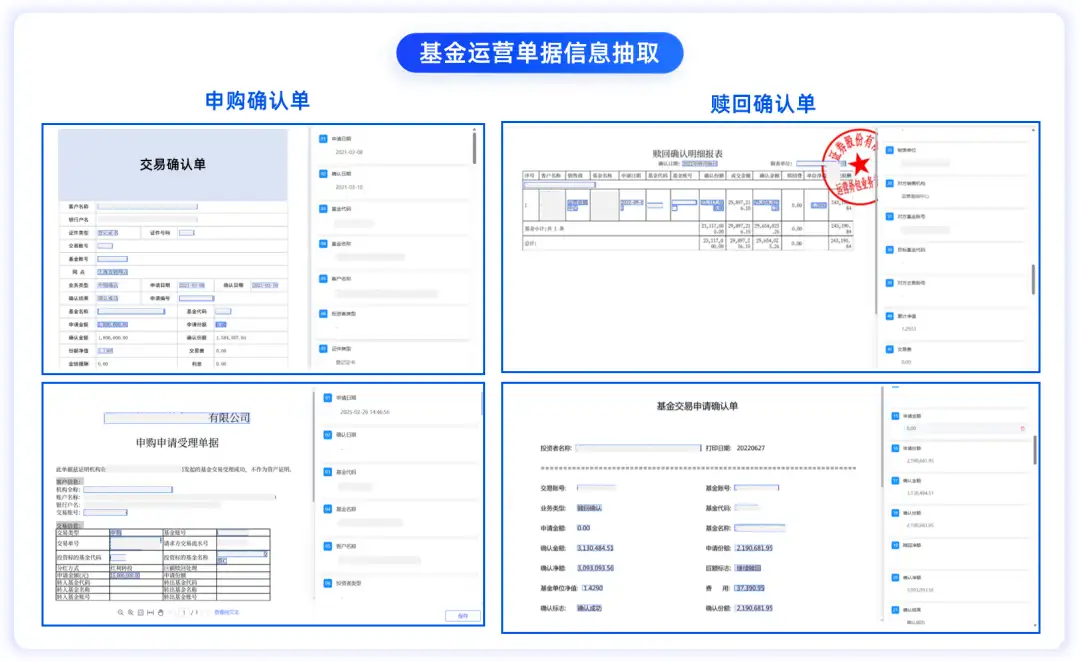Screen dimensions: 1080x662
Task: Select highlighted 确认净额 value 3,093,093.56
Action: [595, 568]
